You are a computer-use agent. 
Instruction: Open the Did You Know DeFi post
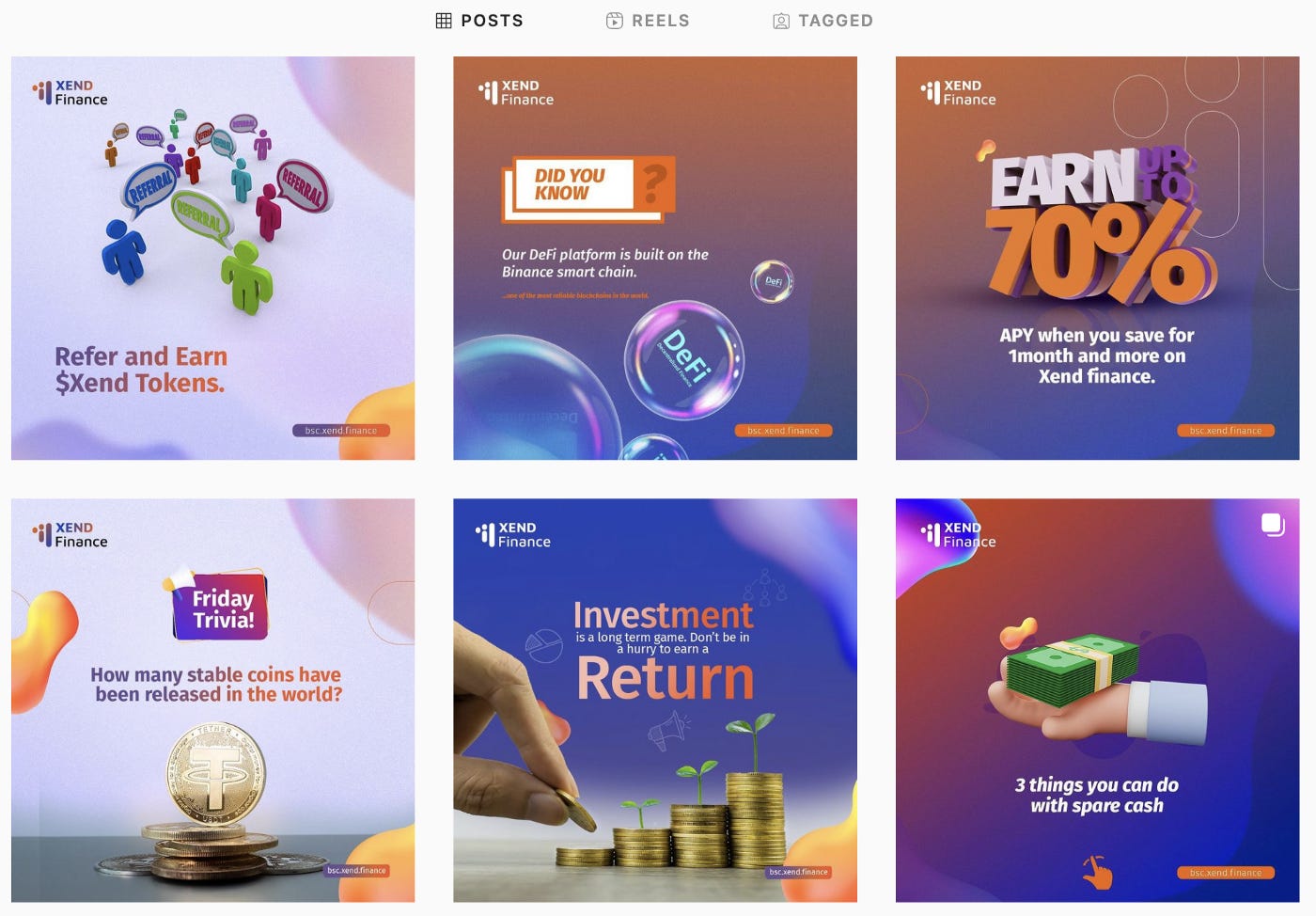(655, 258)
